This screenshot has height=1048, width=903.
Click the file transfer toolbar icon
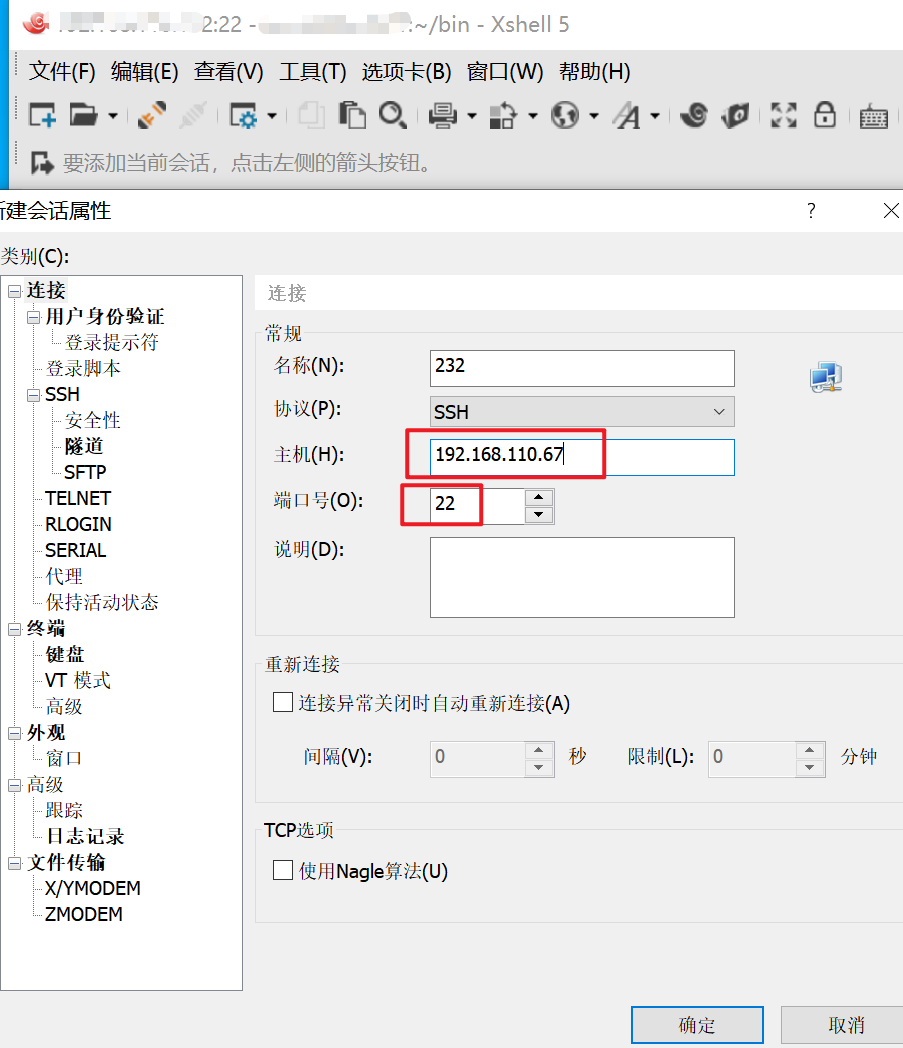(503, 116)
